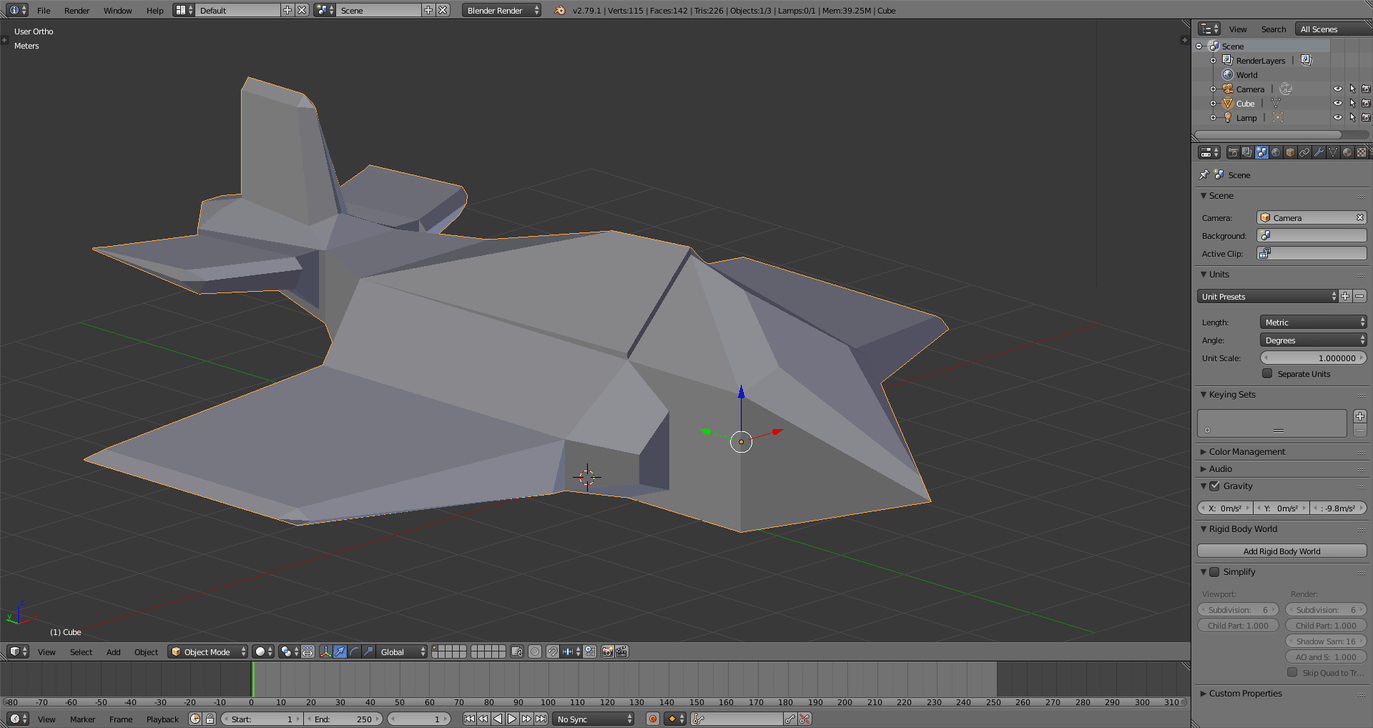
Task: Enable the Simplify checkbox
Action: 1212,571
